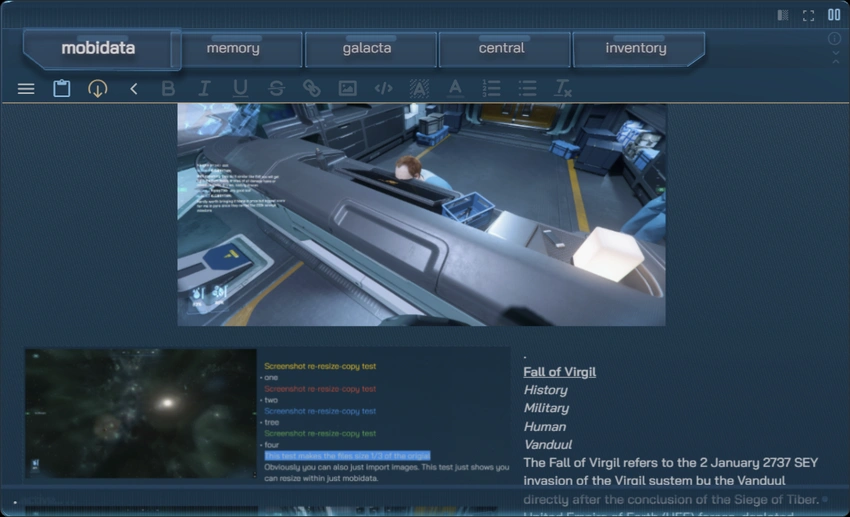850x517 pixels.
Task: Click the circled download arrow icon
Action: (x=98, y=88)
